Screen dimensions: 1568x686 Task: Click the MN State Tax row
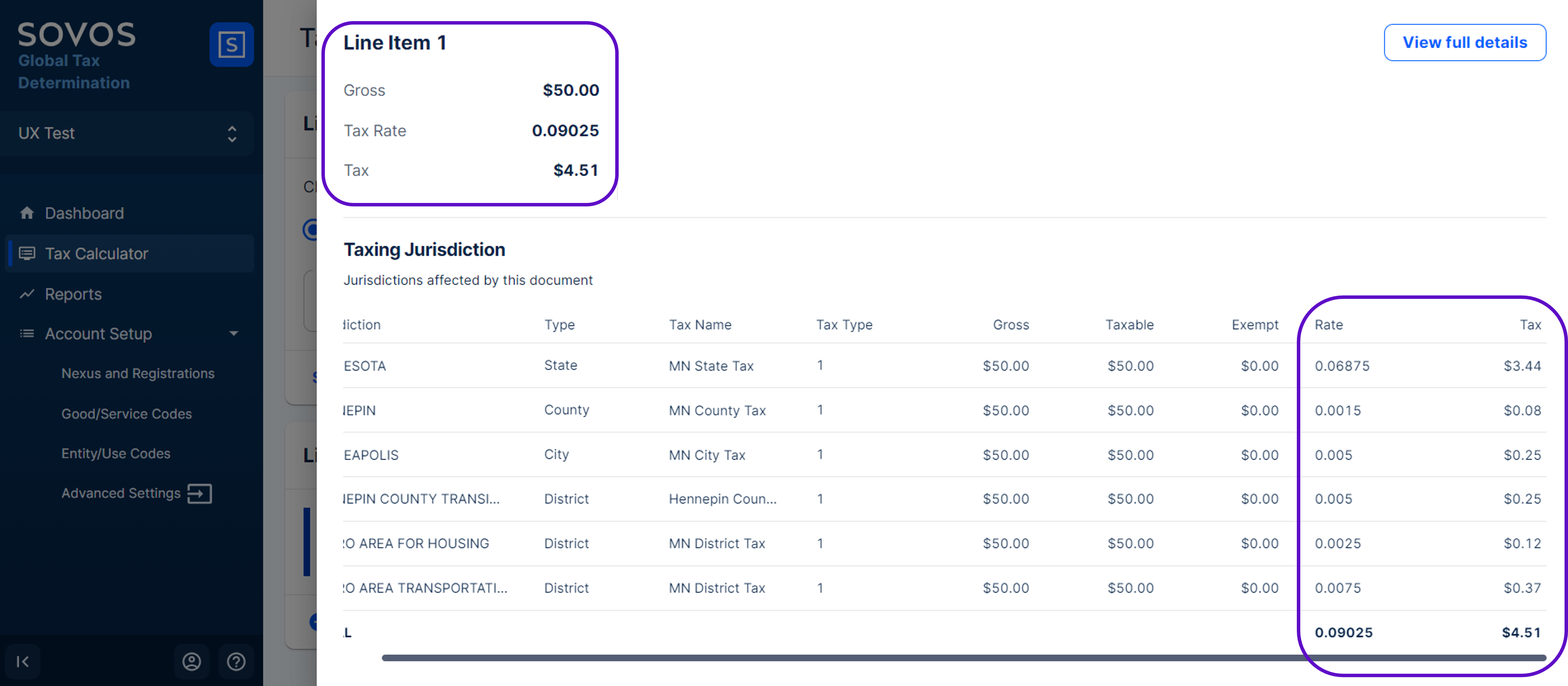[711, 366]
